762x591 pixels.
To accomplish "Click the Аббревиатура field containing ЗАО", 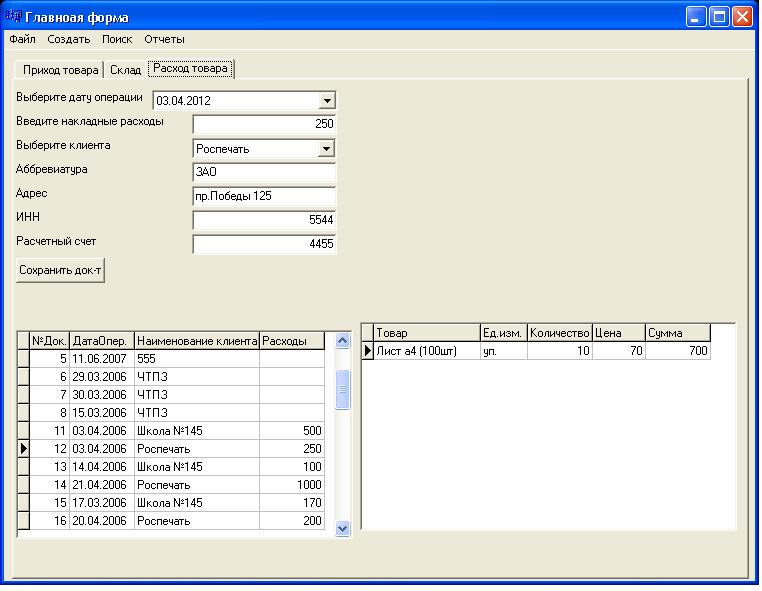I will (264, 172).
